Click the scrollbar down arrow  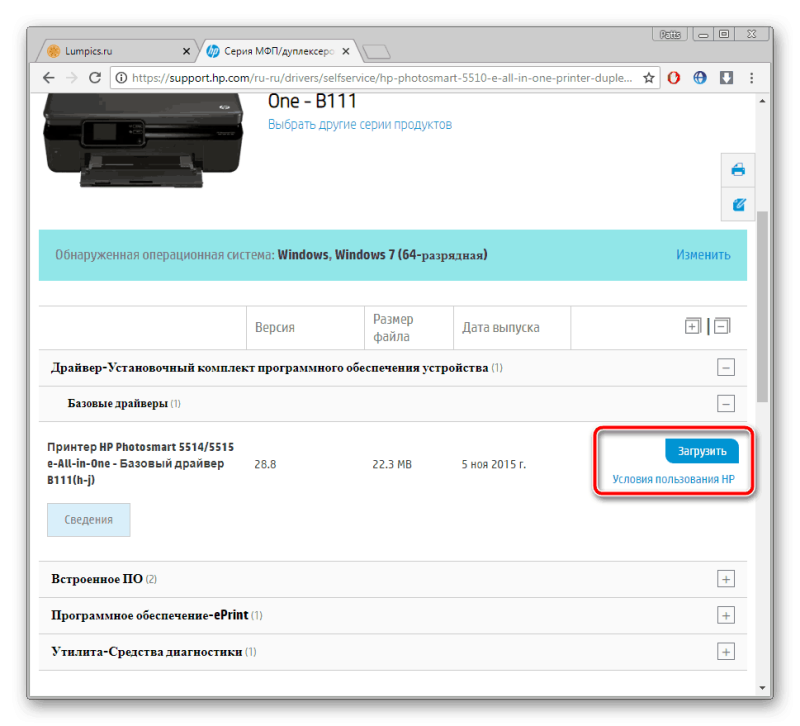pos(762,688)
